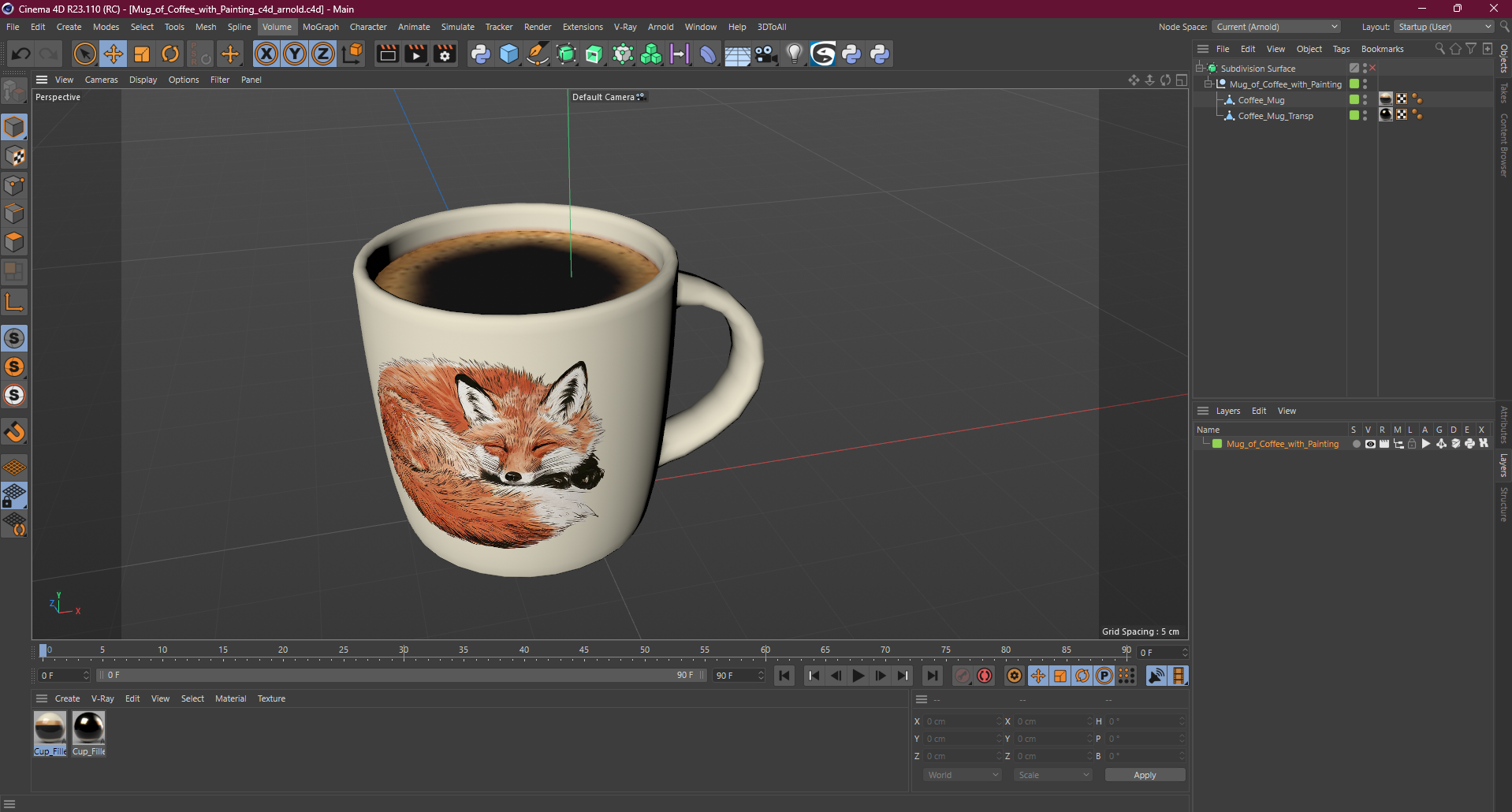
Task: Collapse Mug_of_Coffee_with_Painting tree node
Action: point(1208,84)
